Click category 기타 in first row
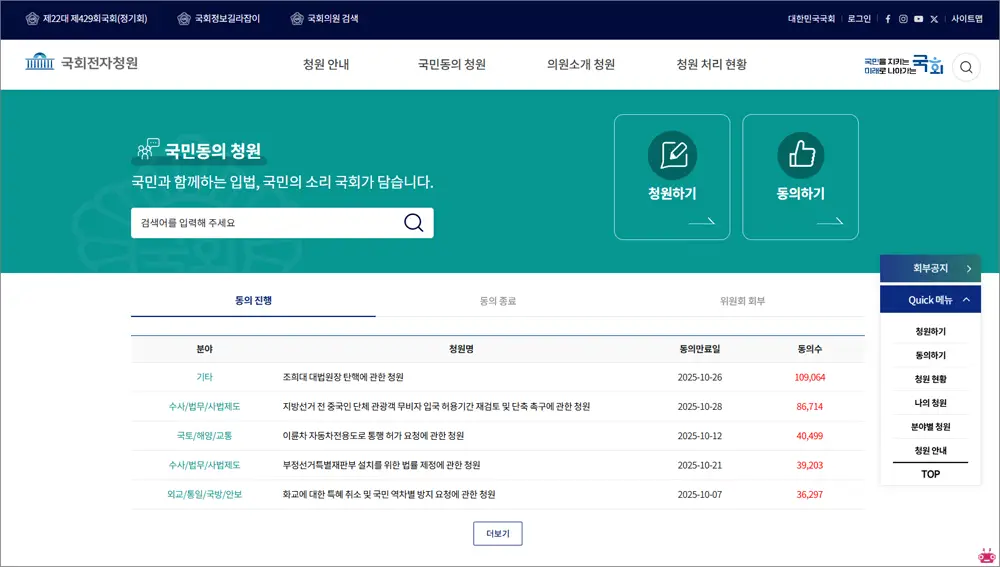This screenshot has height=567, width=1000. pos(205,377)
